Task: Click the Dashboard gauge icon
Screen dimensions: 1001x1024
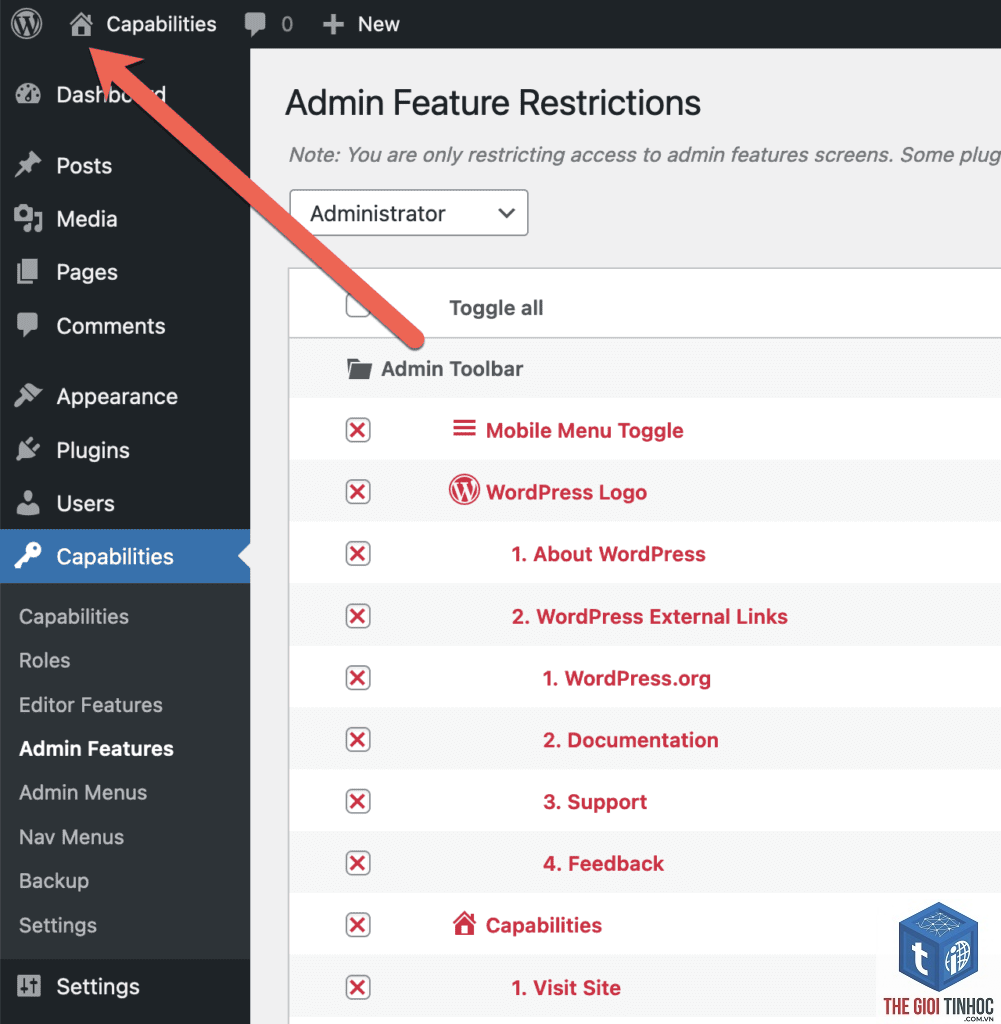Action: 28,95
